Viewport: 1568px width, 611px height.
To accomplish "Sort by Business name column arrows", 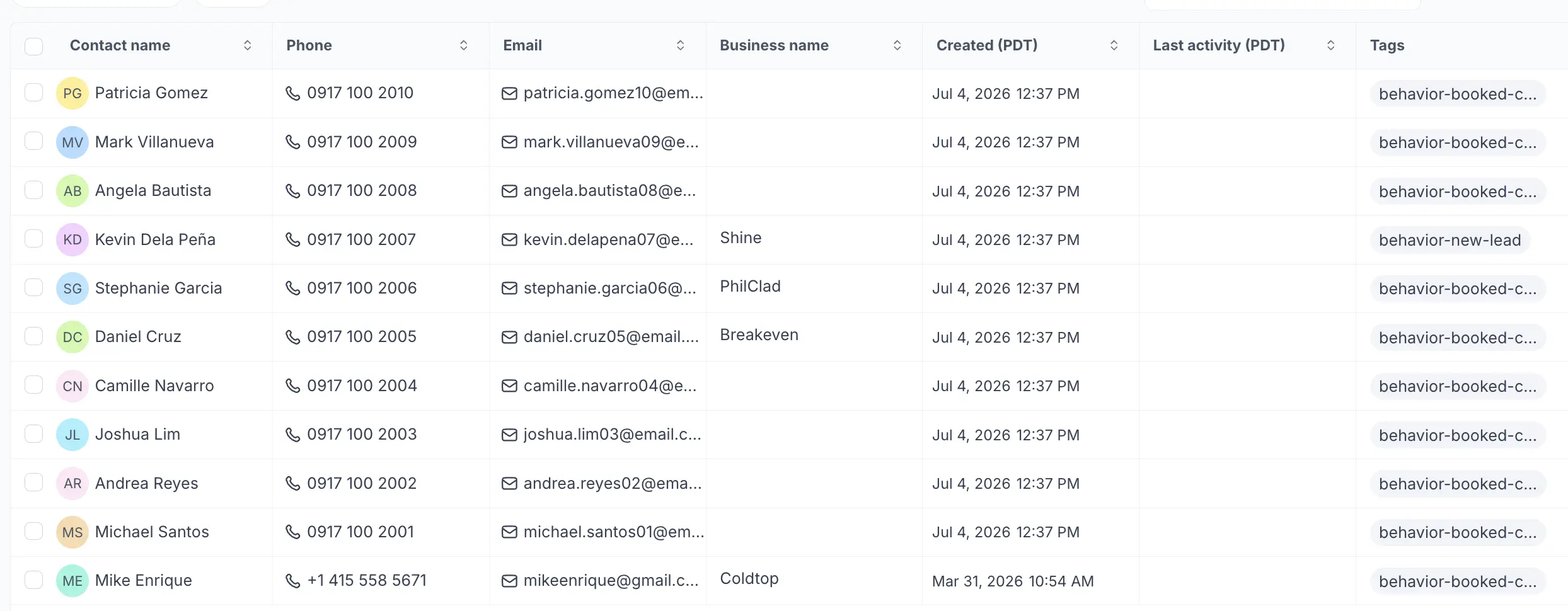I will click(x=897, y=45).
